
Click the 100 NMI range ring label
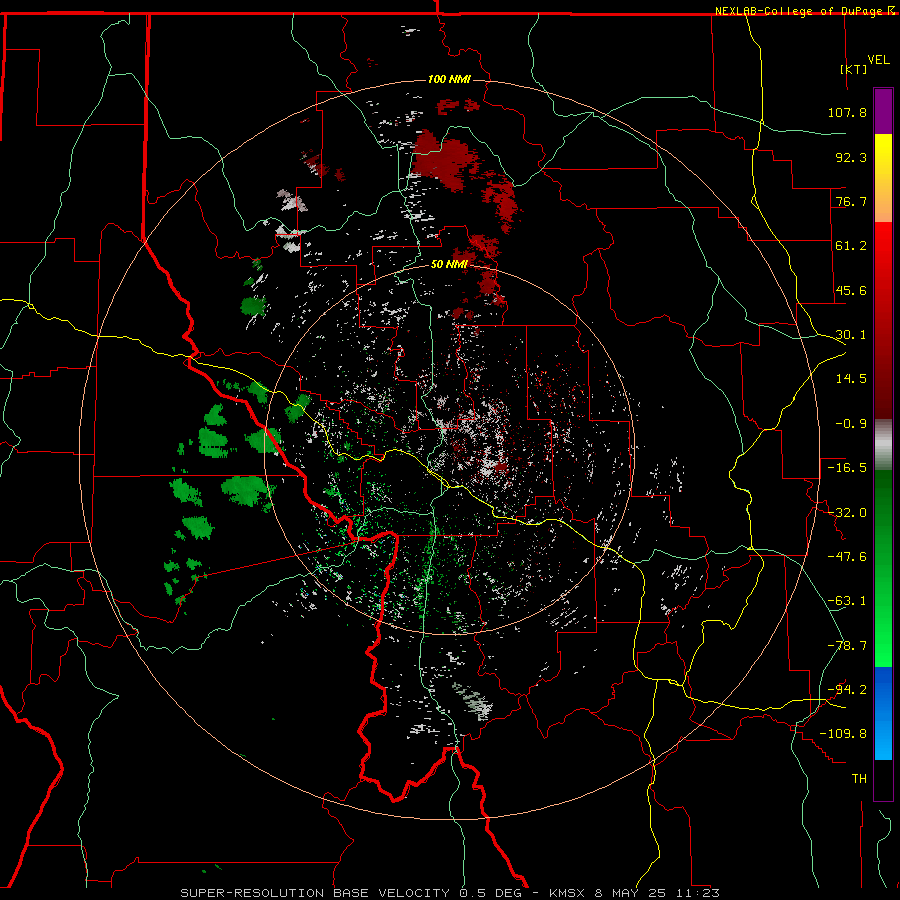tap(449, 79)
